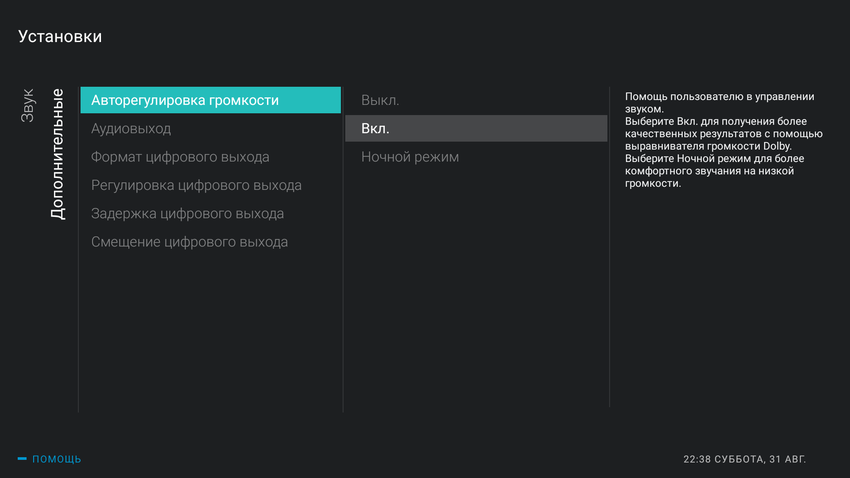Click the 22:38 clock time
850x478 pixels.
coord(696,460)
